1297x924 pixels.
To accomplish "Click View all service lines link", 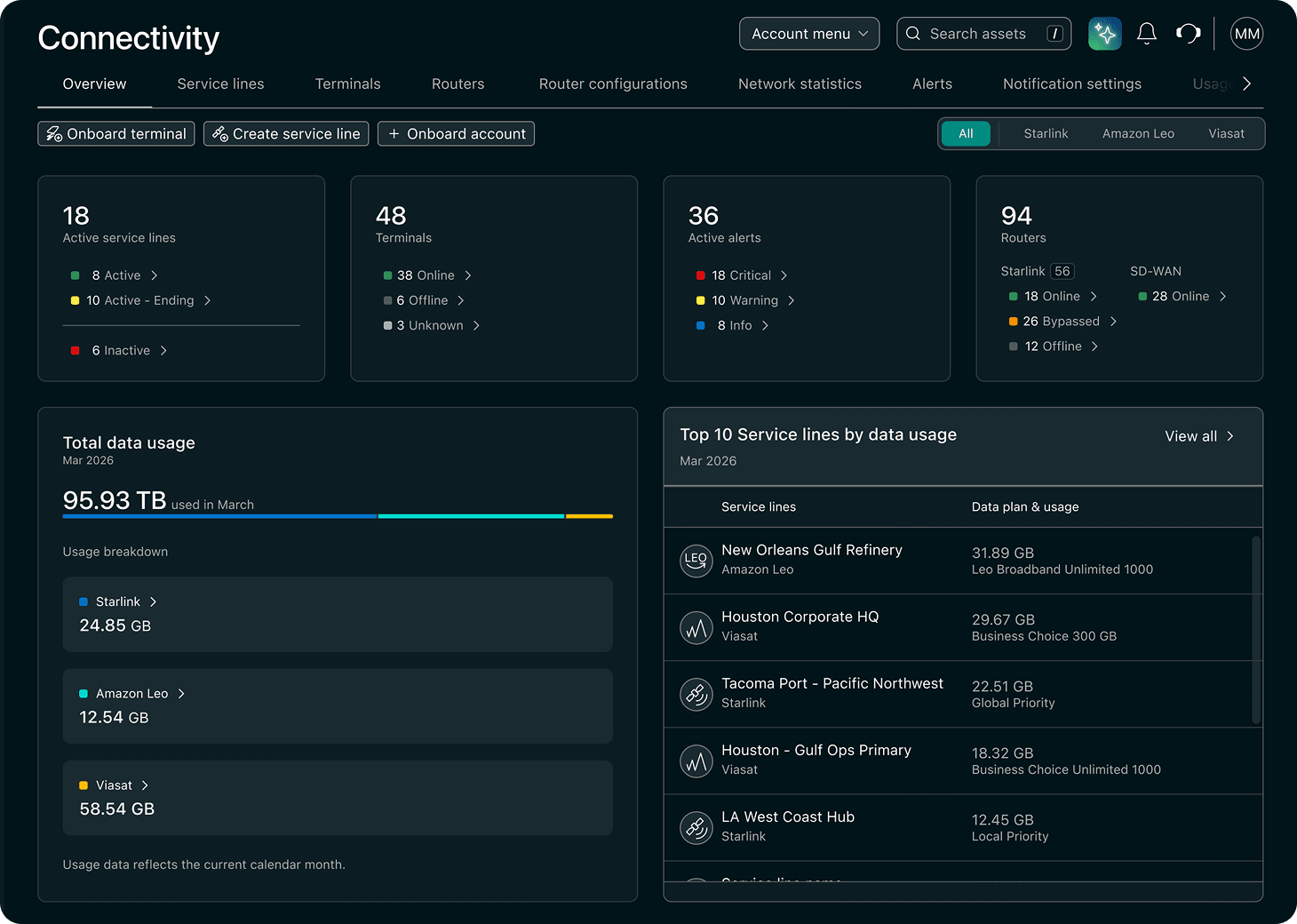I will [x=1199, y=436].
